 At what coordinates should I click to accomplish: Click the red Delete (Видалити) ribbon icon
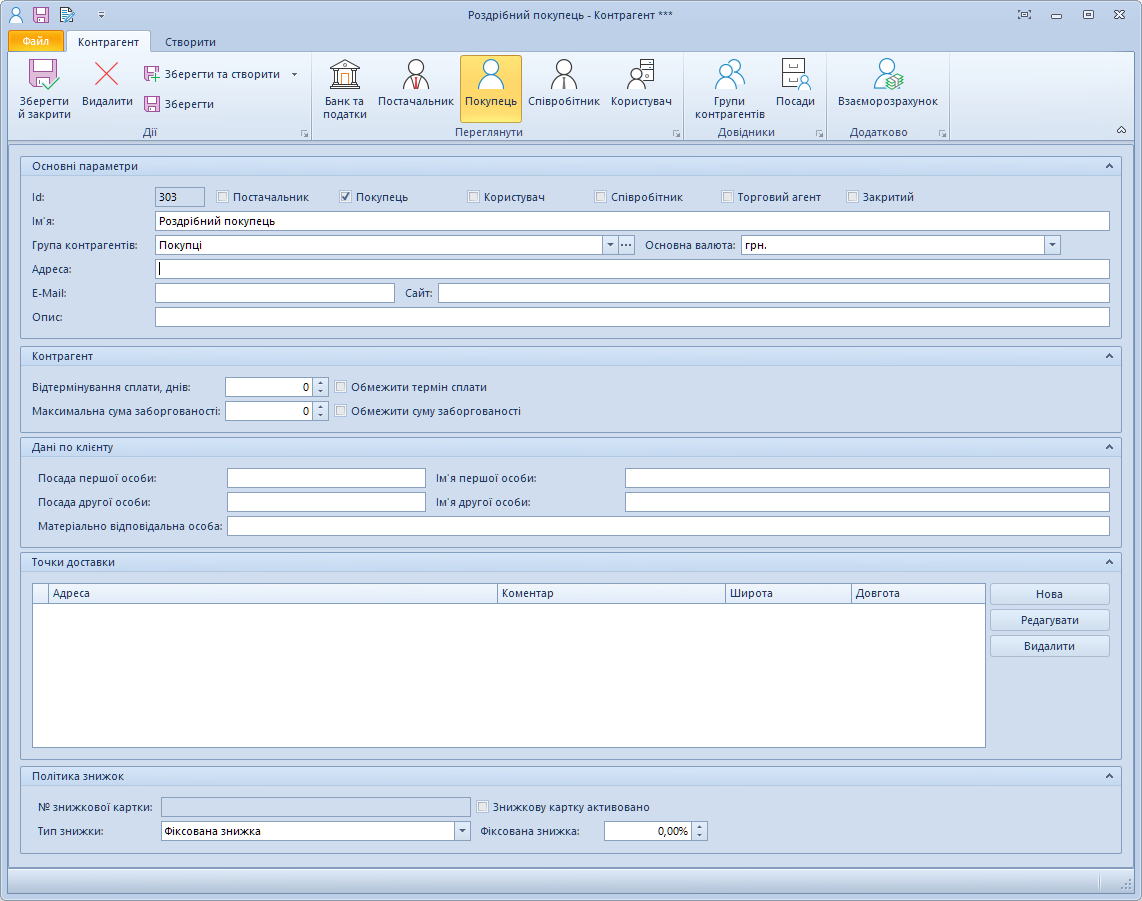(x=107, y=88)
